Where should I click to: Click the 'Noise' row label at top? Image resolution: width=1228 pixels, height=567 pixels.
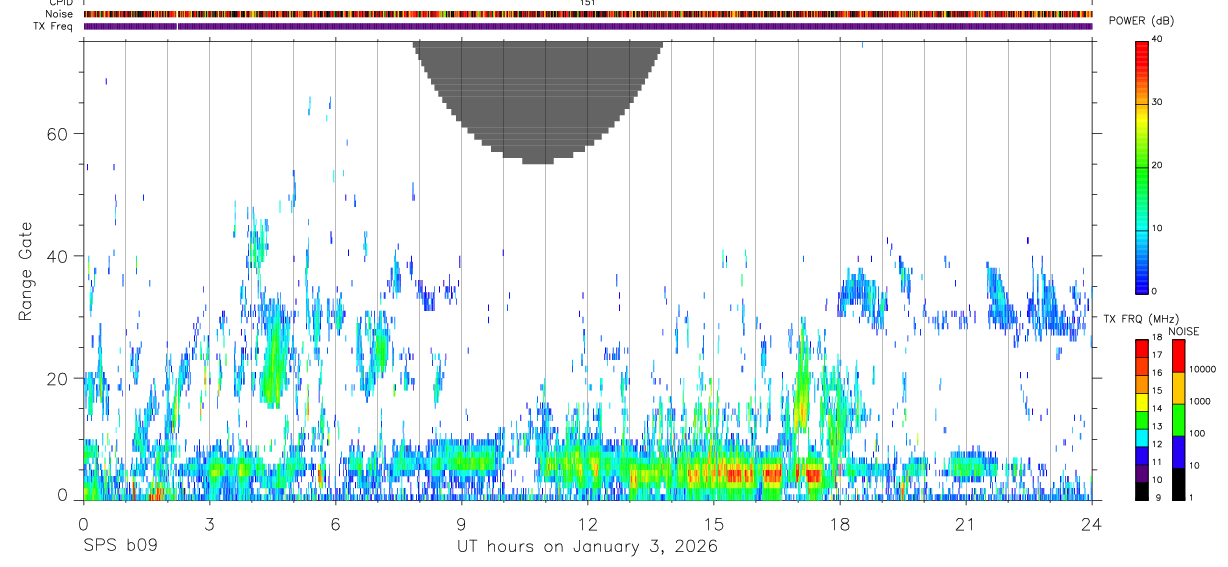tap(60, 14)
